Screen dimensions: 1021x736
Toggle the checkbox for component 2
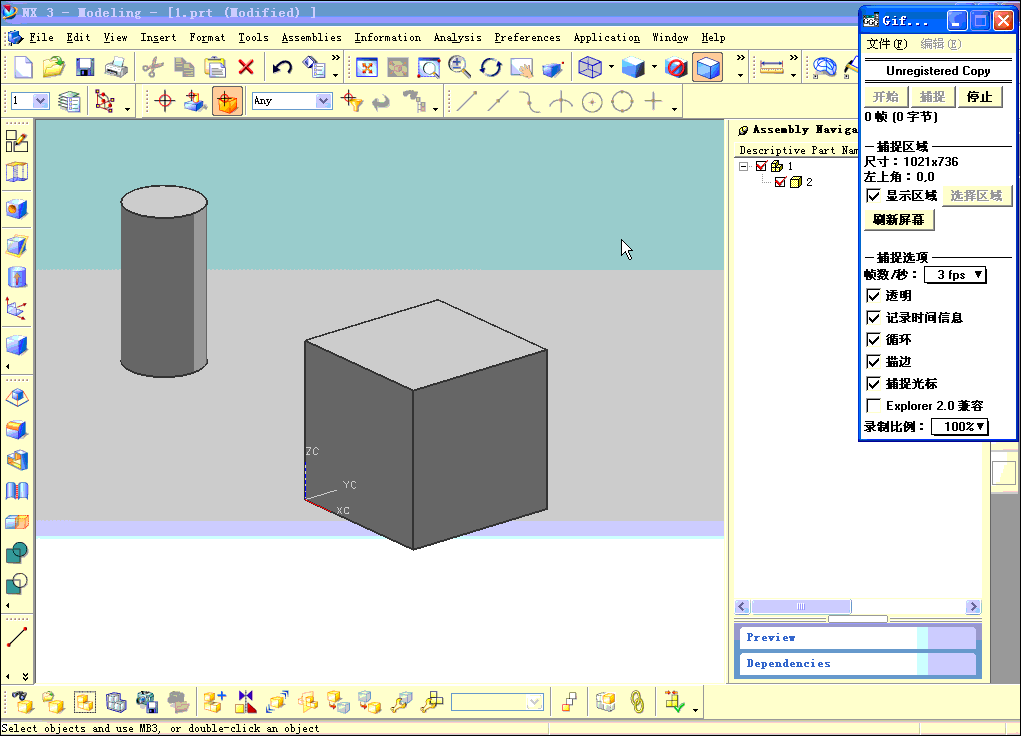click(x=780, y=182)
